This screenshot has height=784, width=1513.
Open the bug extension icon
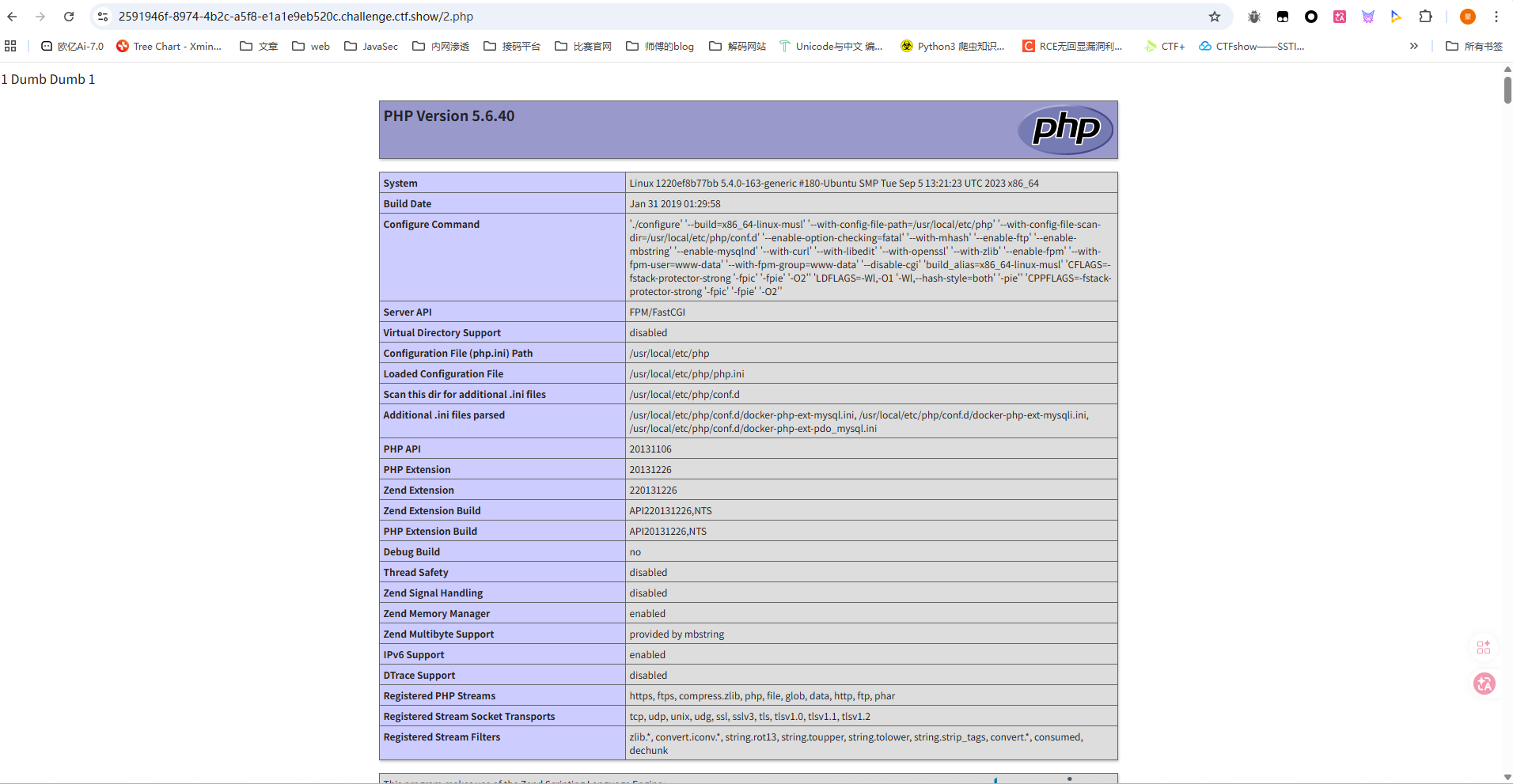(x=1254, y=17)
